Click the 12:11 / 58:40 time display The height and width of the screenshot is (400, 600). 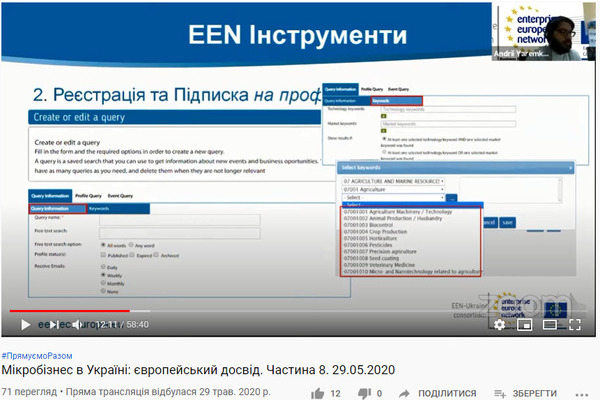point(122,325)
